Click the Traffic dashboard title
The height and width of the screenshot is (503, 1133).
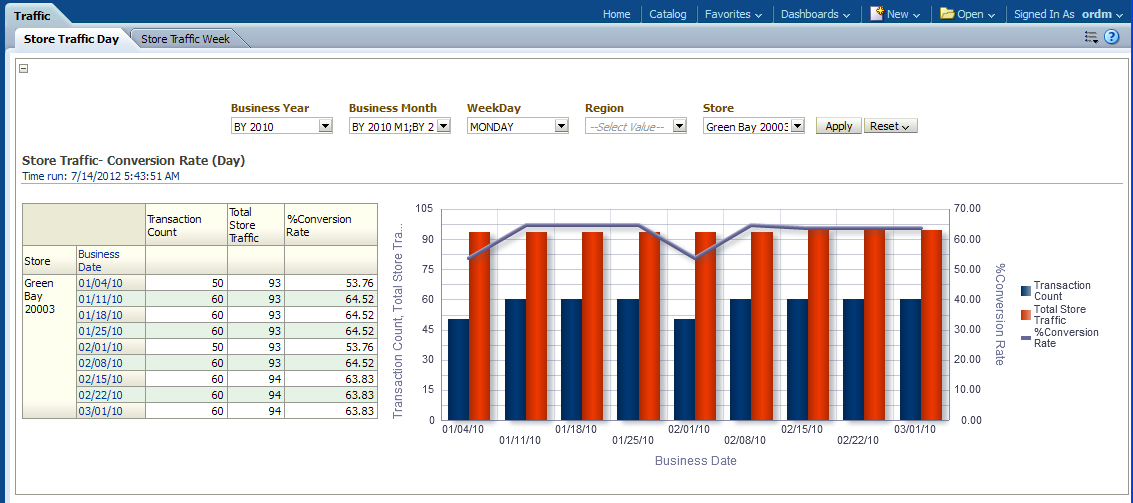click(x=33, y=15)
